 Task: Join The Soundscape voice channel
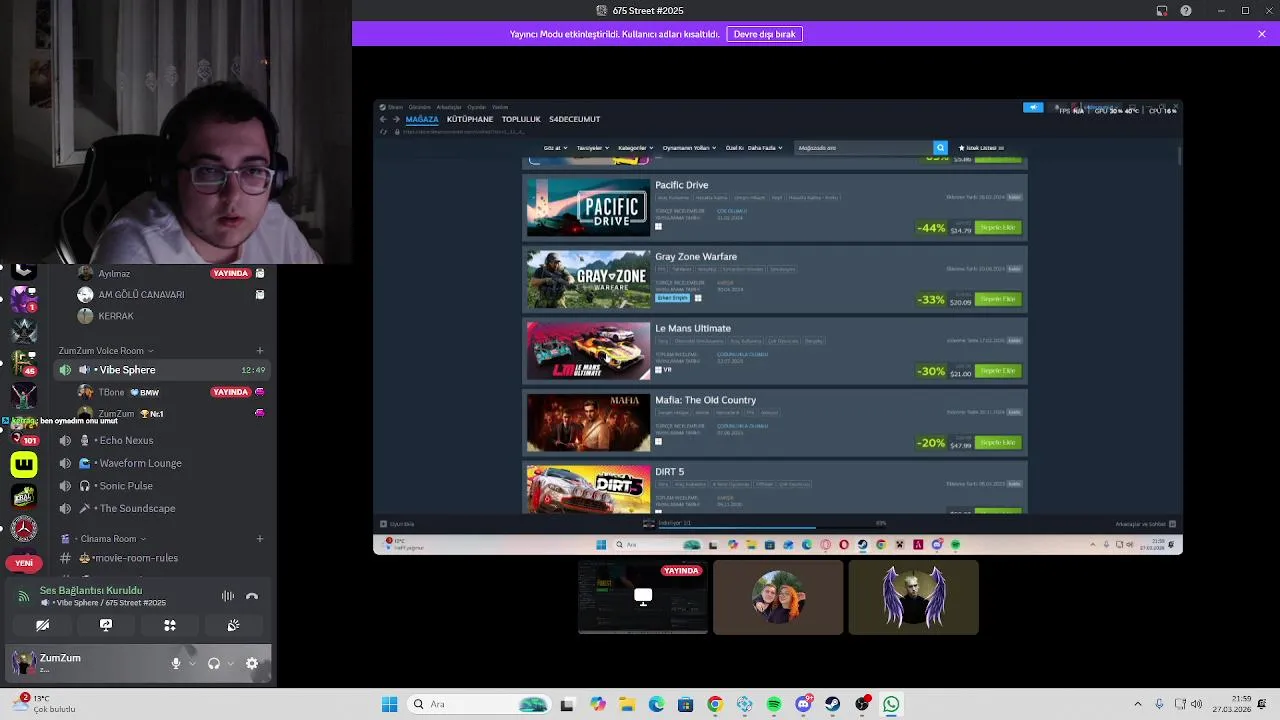click(x=162, y=508)
